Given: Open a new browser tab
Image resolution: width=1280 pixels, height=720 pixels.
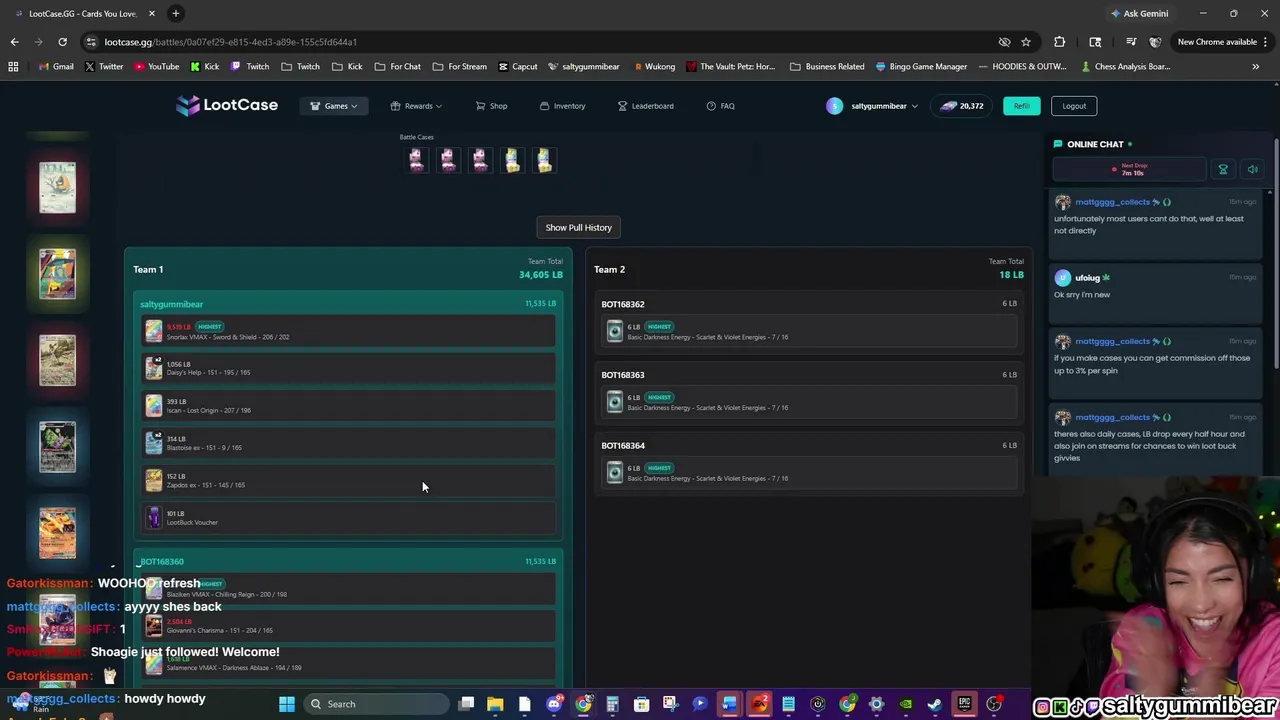Looking at the screenshot, I should point(175,13).
